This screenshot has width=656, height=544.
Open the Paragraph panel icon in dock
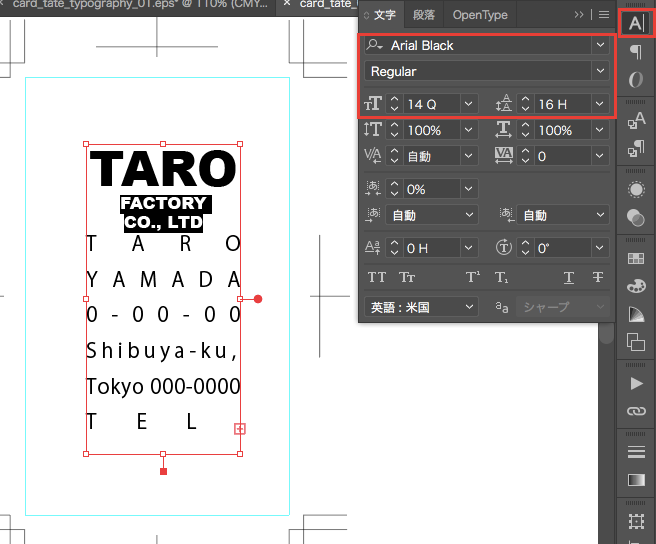(x=636, y=52)
